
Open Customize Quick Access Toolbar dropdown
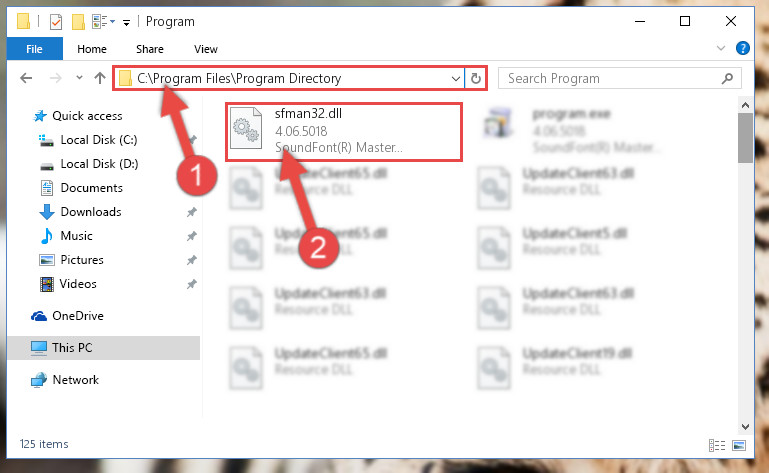click(126, 22)
